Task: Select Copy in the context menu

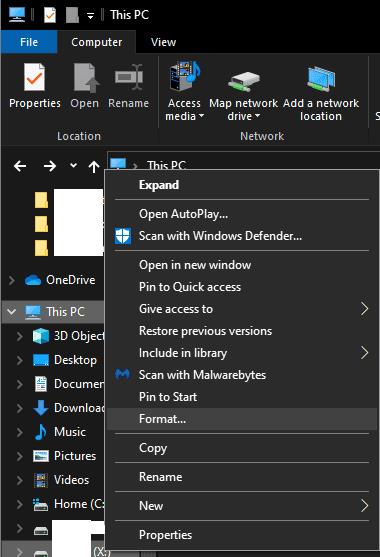Action: pos(241,448)
